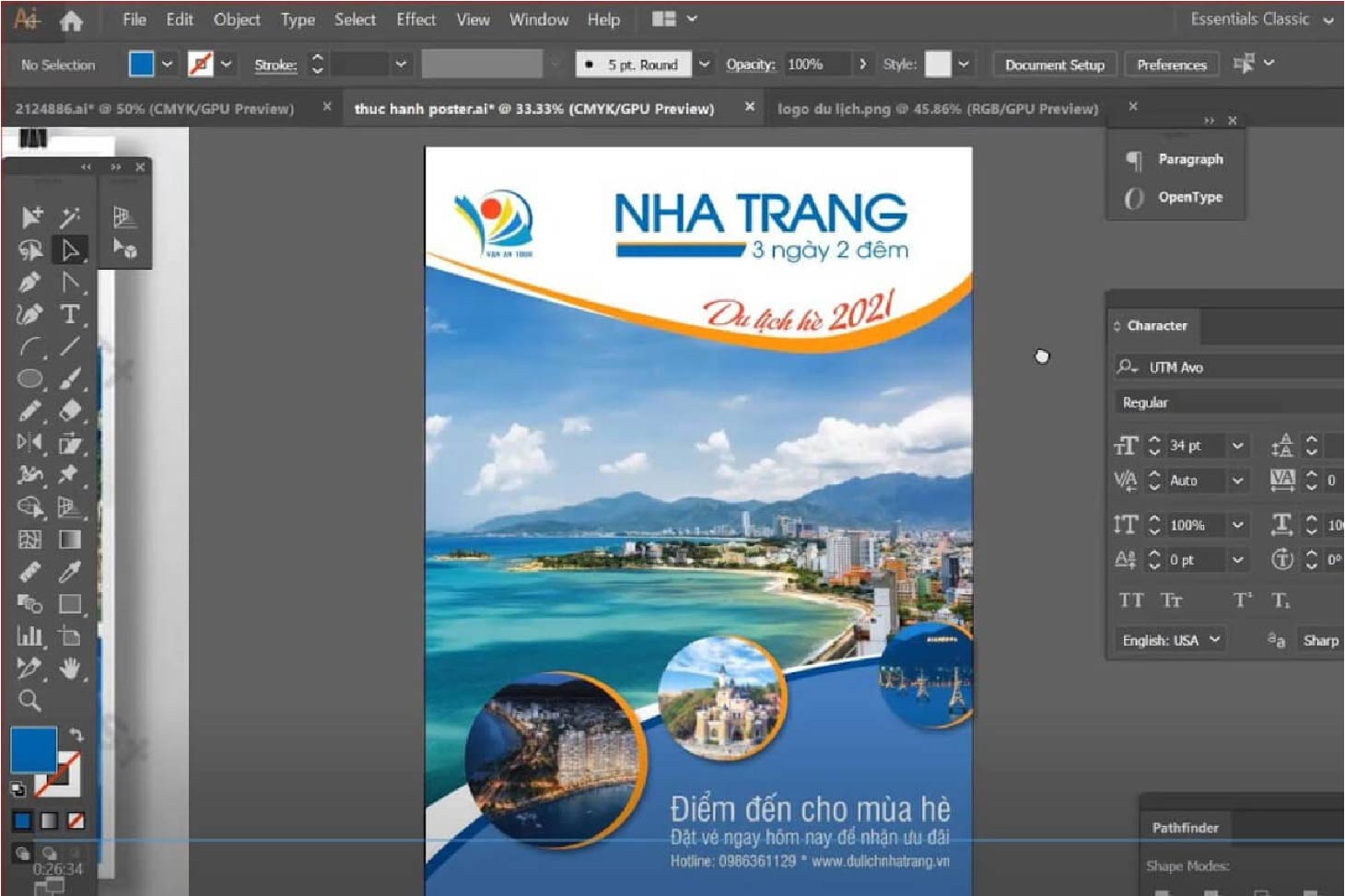Select the Eyedropper tool
The height and width of the screenshot is (896, 1345).
pos(70,572)
